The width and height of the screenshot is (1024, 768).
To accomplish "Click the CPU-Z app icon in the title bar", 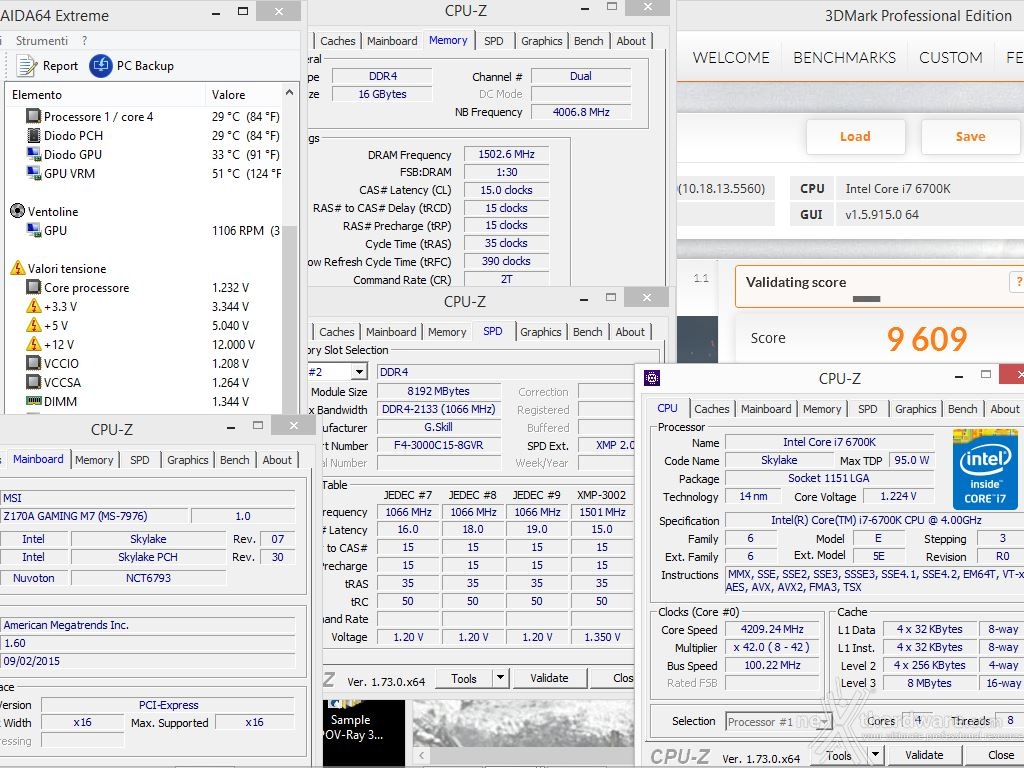I will (x=652, y=378).
